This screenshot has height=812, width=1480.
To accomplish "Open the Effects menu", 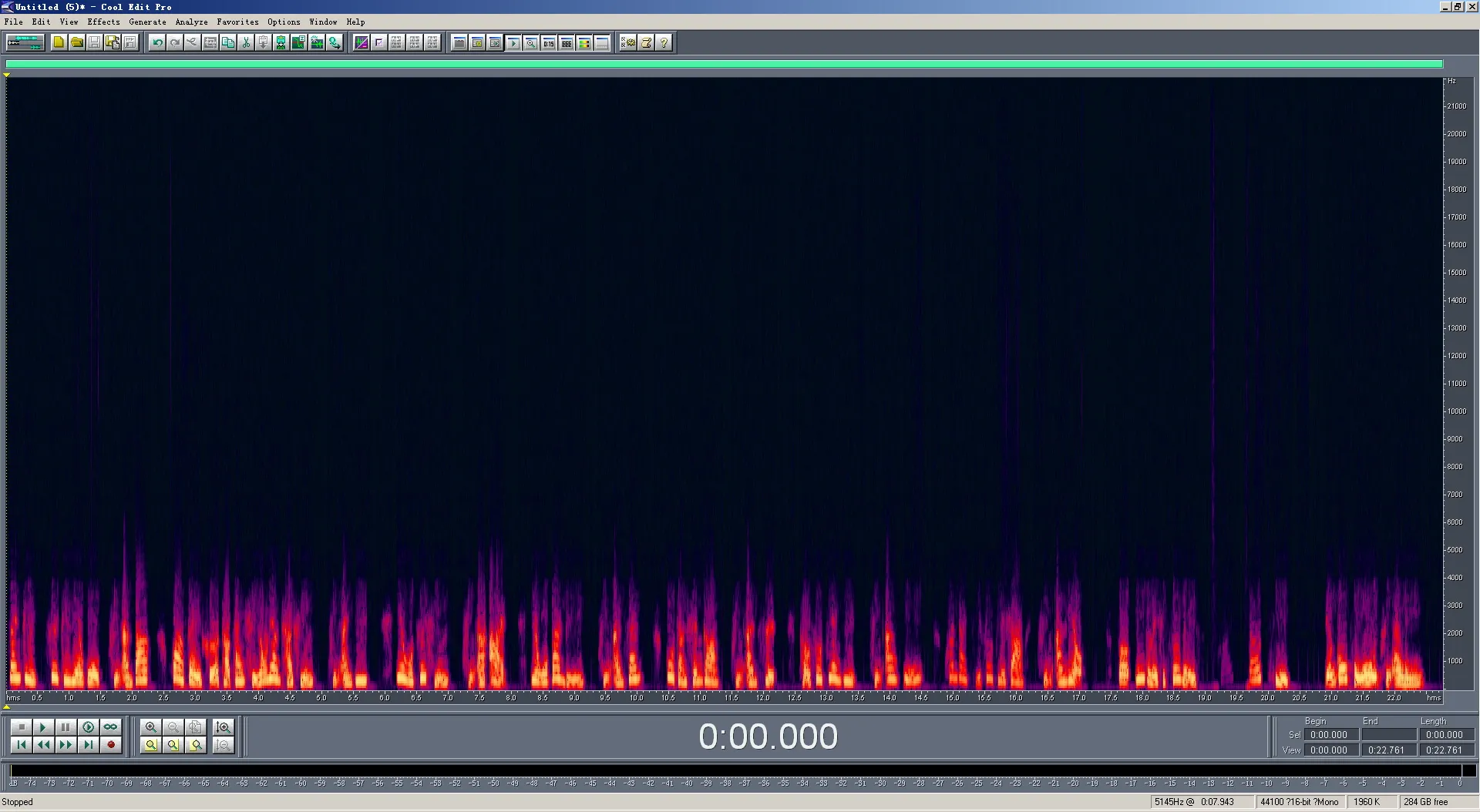I will (103, 22).
